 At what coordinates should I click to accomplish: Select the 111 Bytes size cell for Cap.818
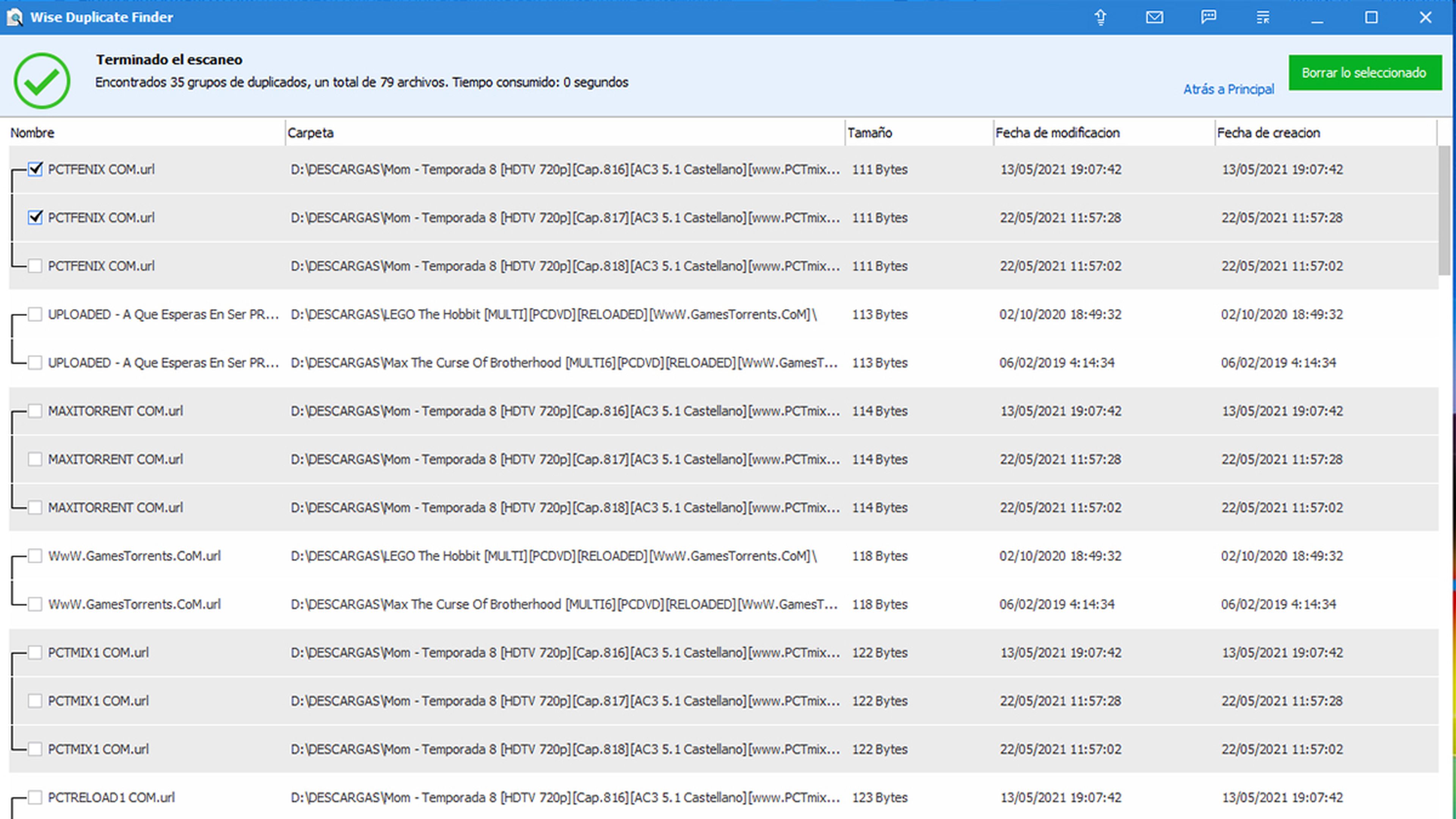pyautogui.click(x=880, y=266)
